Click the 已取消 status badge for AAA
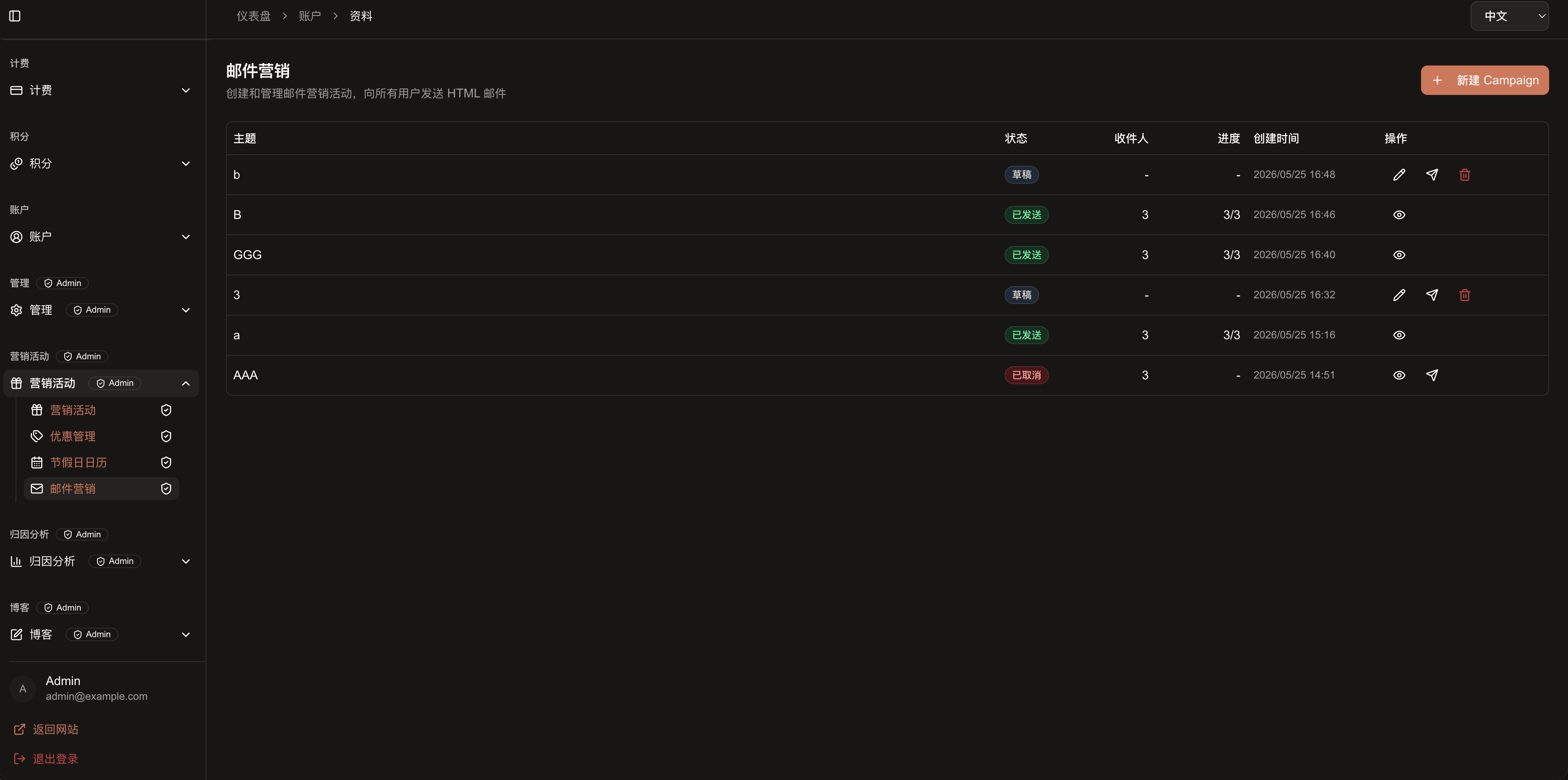This screenshot has width=1568, height=780. pyautogui.click(x=1026, y=375)
